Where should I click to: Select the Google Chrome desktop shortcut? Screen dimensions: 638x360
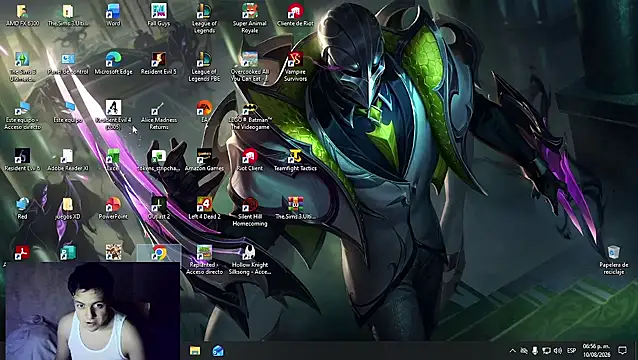[159, 253]
